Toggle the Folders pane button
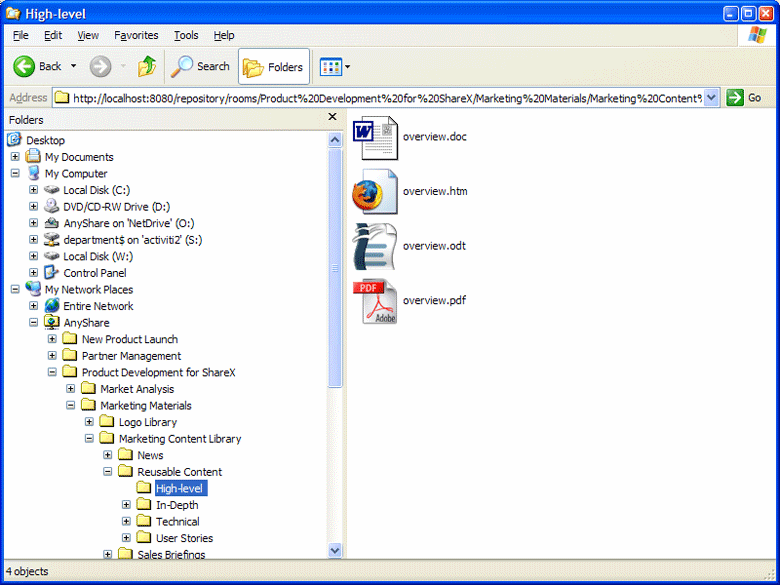Image resolution: width=780 pixels, height=585 pixels. click(274, 67)
